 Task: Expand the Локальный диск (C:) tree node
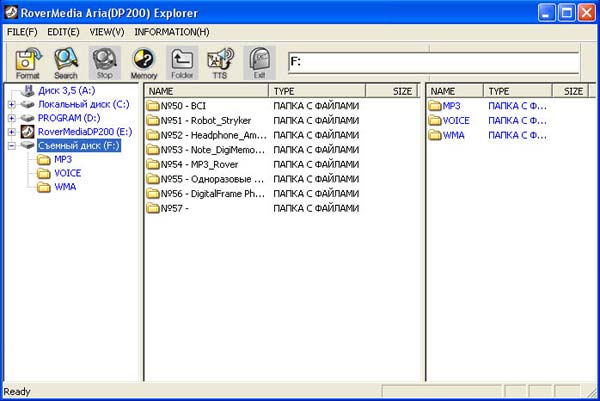point(11,104)
